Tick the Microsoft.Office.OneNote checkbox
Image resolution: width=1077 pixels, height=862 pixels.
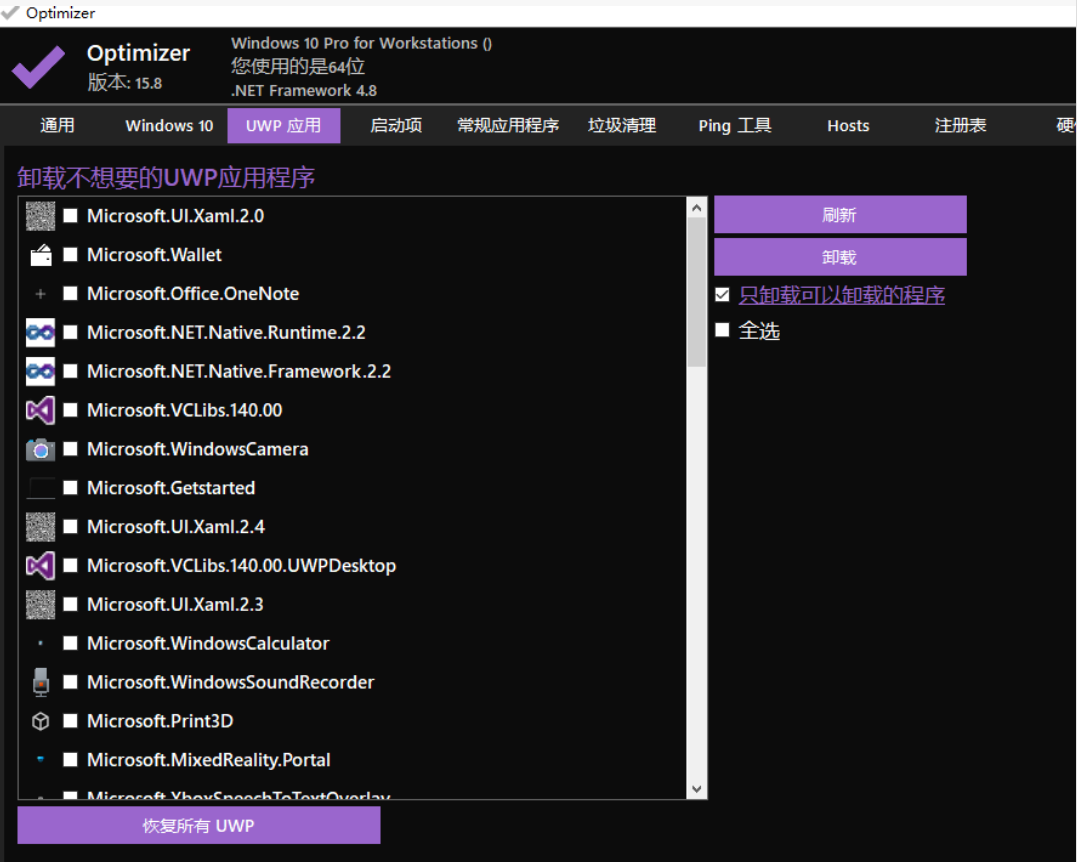click(70, 294)
